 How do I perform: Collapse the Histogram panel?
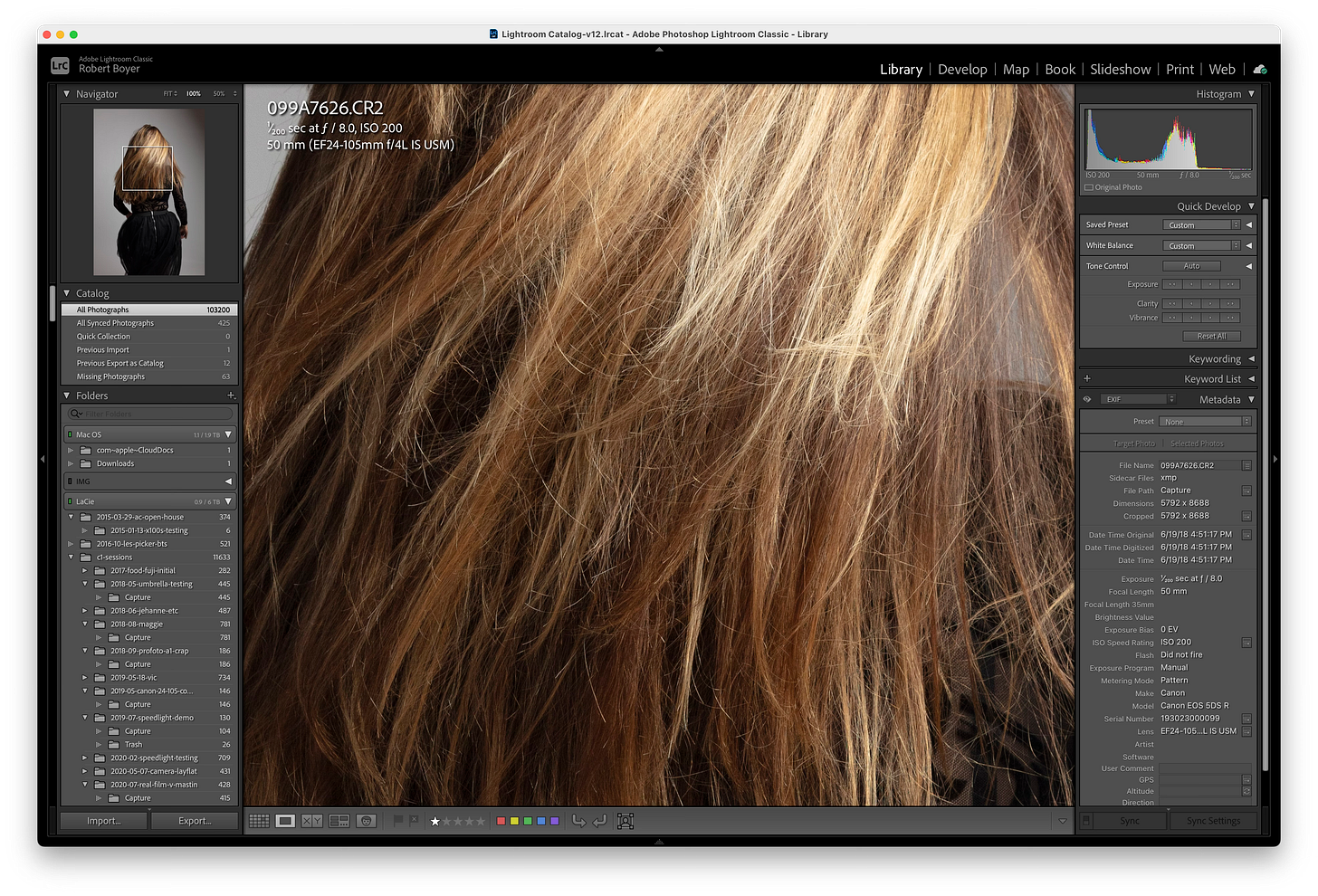click(x=1252, y=94)
